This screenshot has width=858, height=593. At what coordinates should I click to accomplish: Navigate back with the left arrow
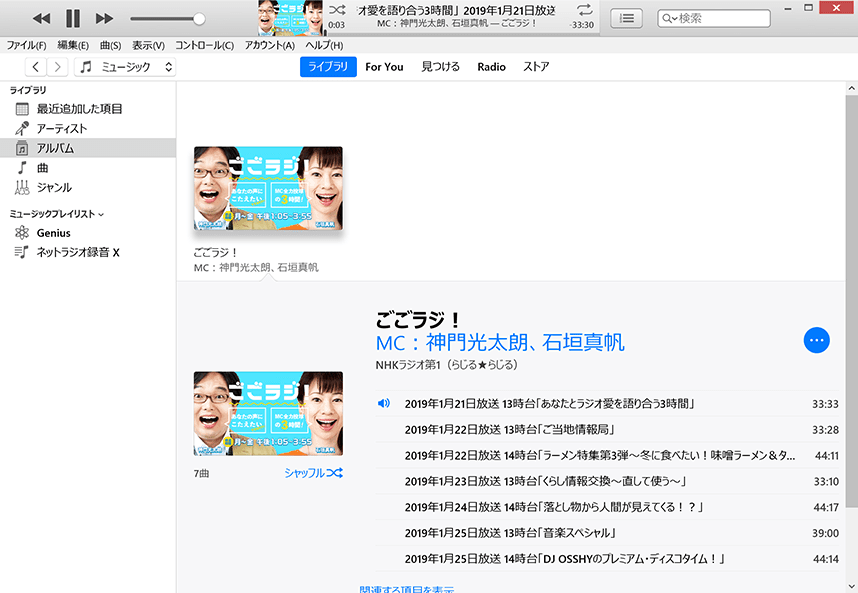coord(36,66)
